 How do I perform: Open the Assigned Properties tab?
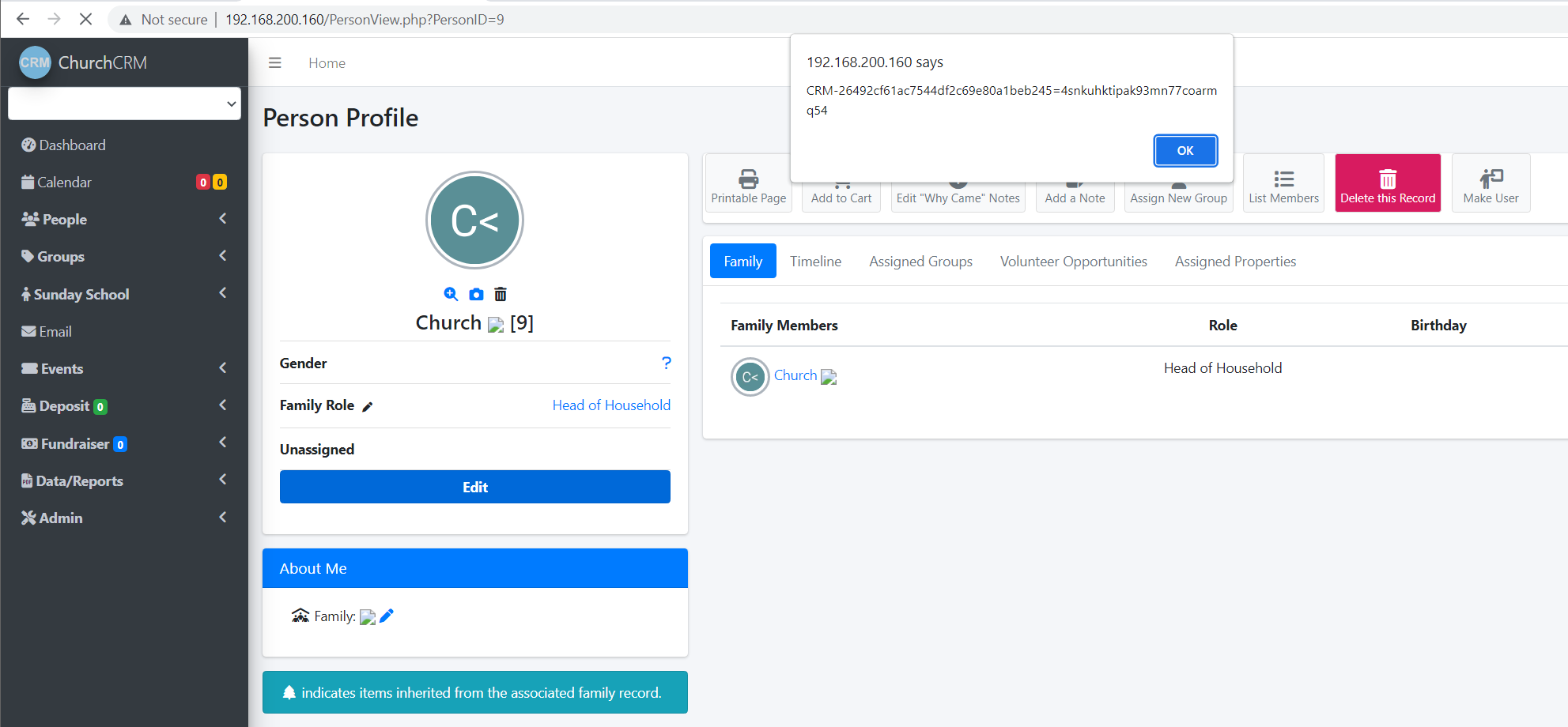click(1235, 261)
